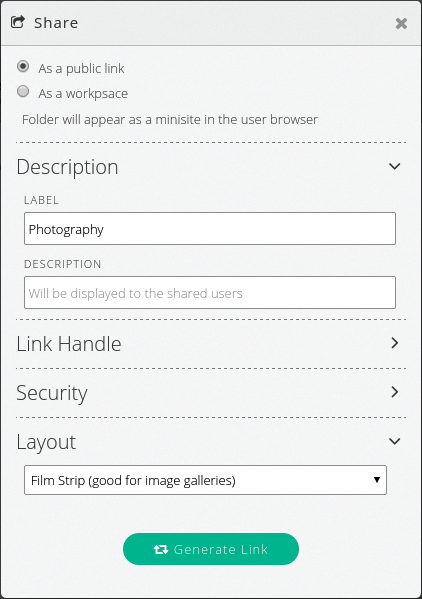The width and height of the screenshot is (422, 599).
Task: Click the Label field containing Photography
Action: [x=210, y=229]
